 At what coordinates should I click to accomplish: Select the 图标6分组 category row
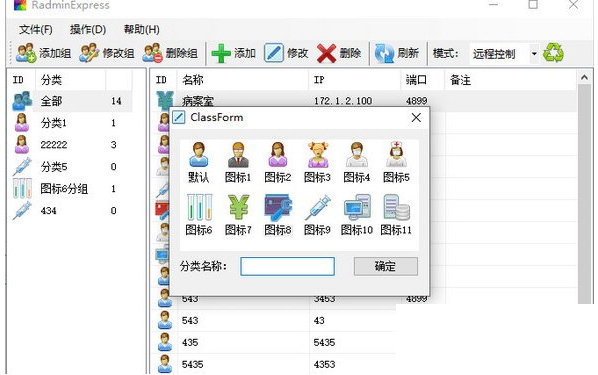click(71, 188)
